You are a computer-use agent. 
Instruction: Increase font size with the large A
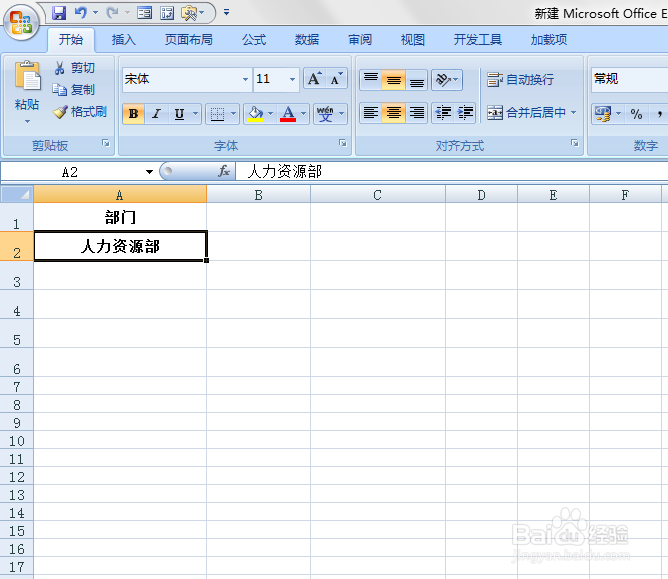point(314,79)
